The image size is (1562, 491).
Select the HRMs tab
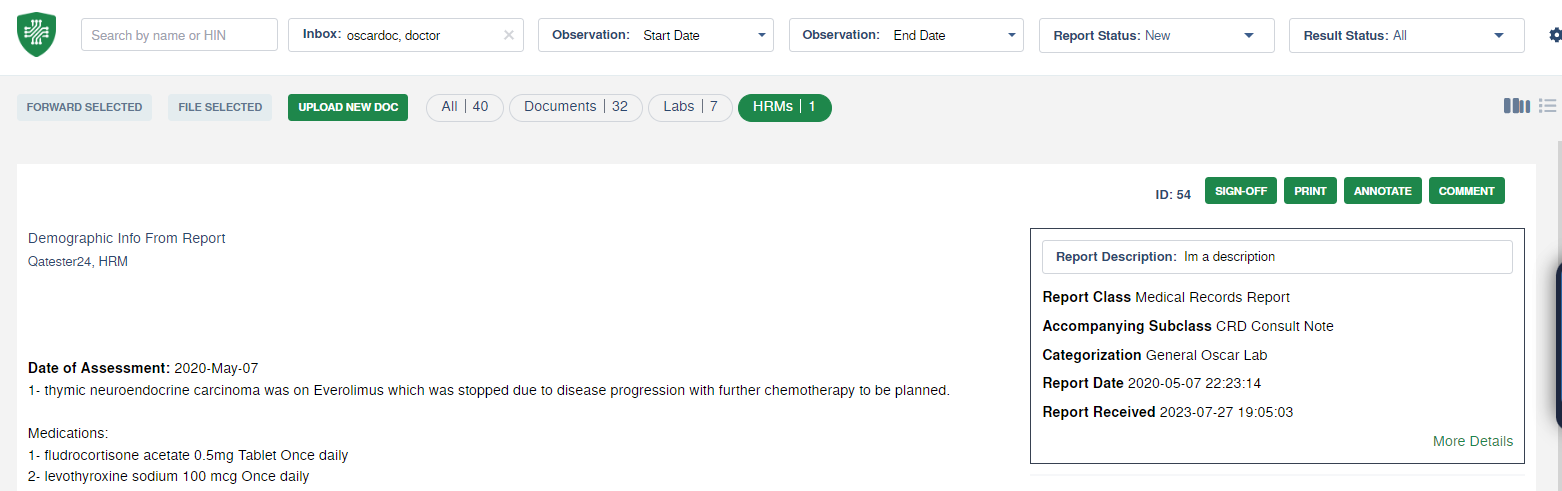coord(784,107)
